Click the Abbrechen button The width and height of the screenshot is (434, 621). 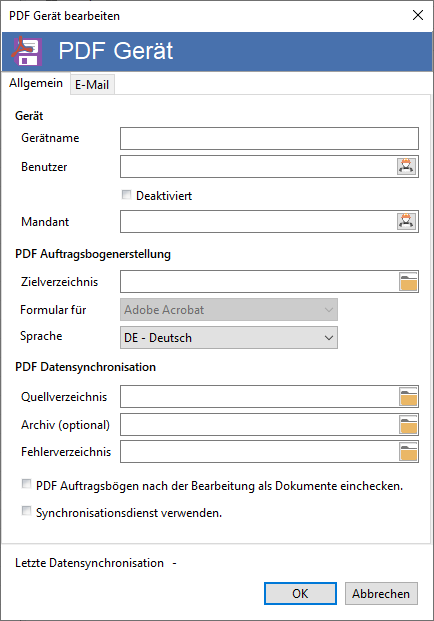(381, 593)
